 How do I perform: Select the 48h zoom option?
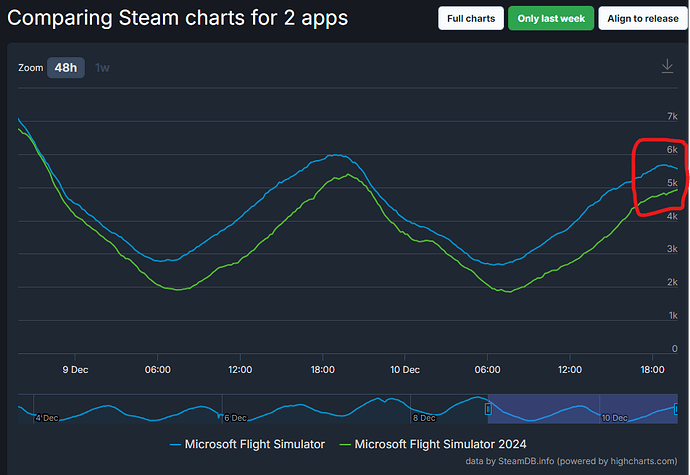[x=67, y=68]
